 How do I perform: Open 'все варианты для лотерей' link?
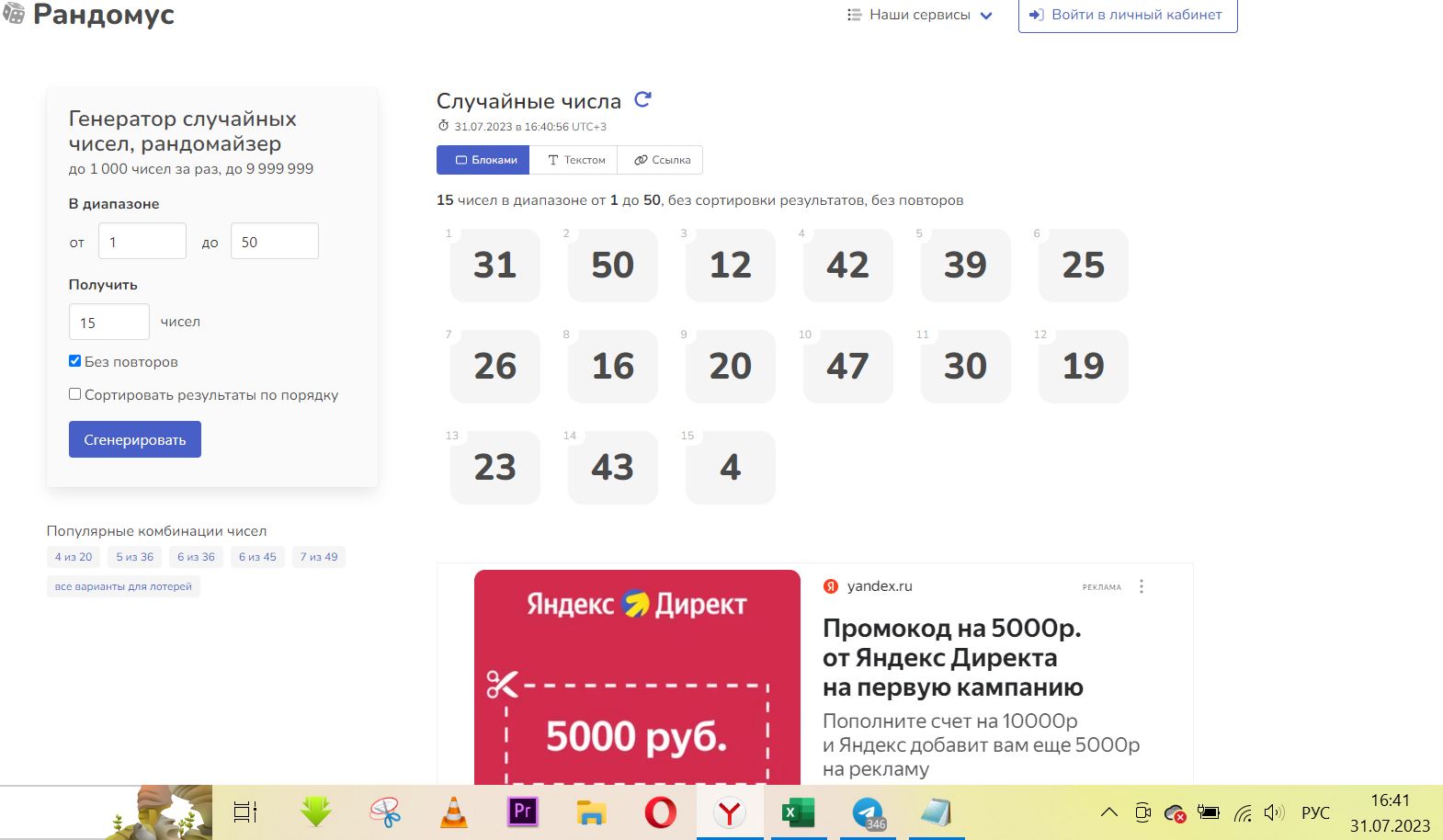123,586
